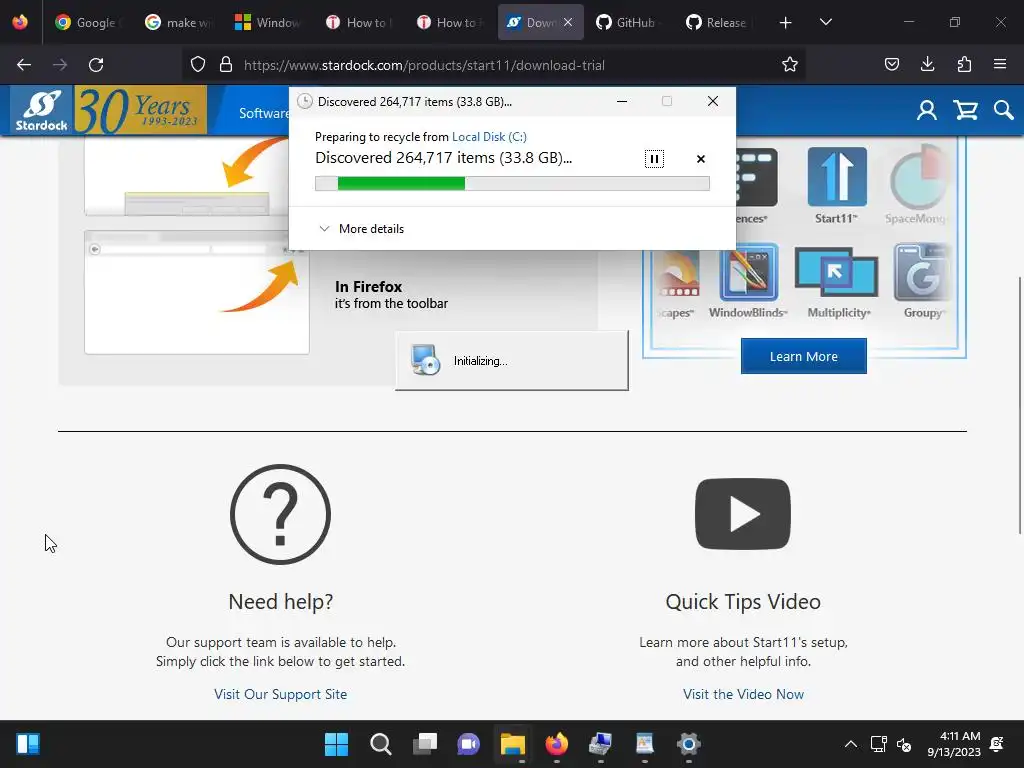Image resolution: width=1024 pixels, height=768 pixels.
Task: Open Firefox extensions menu
Action: pyautogui.click(x=964, y=64)
